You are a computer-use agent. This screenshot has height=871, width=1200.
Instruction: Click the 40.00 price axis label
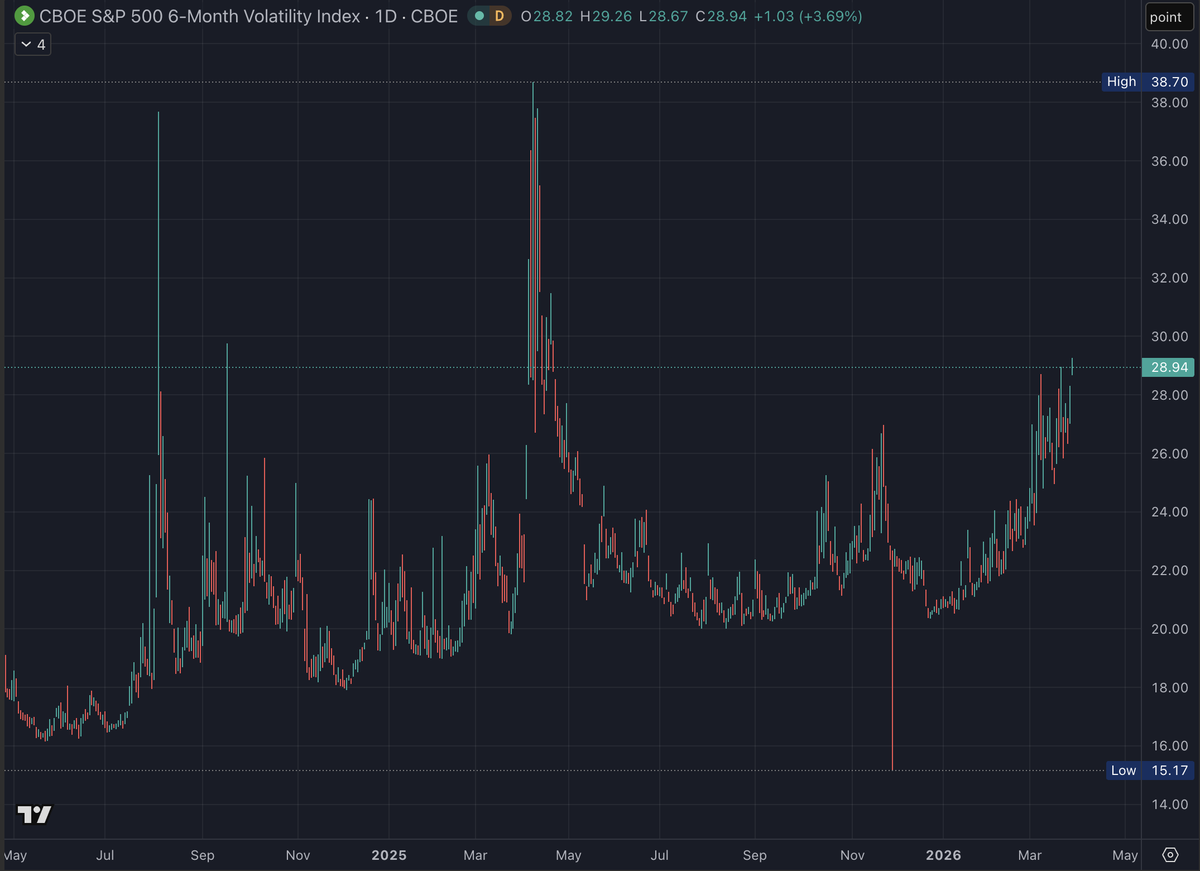1169,44
